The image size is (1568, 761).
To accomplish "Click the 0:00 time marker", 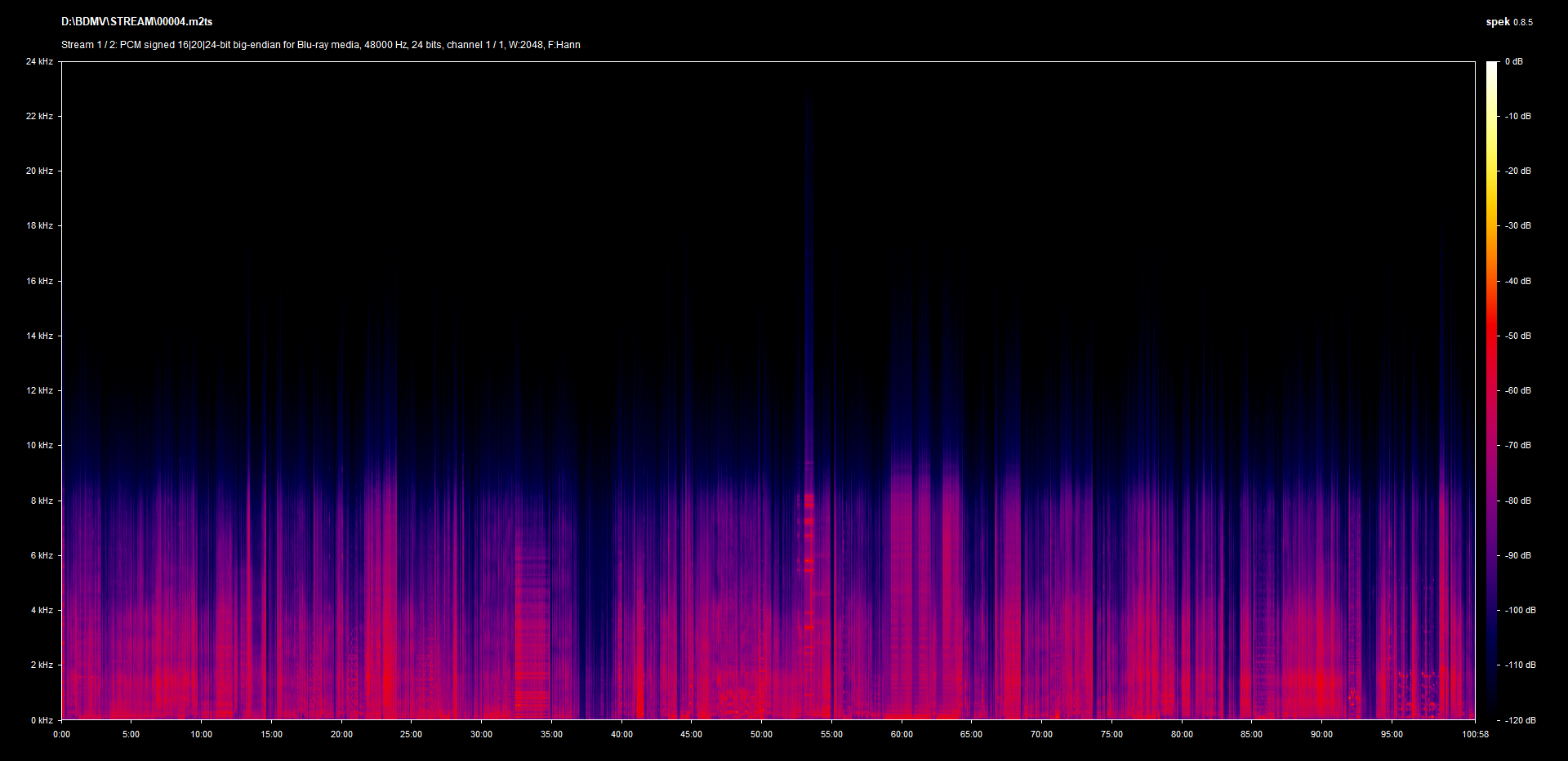I will pos(61,734).
